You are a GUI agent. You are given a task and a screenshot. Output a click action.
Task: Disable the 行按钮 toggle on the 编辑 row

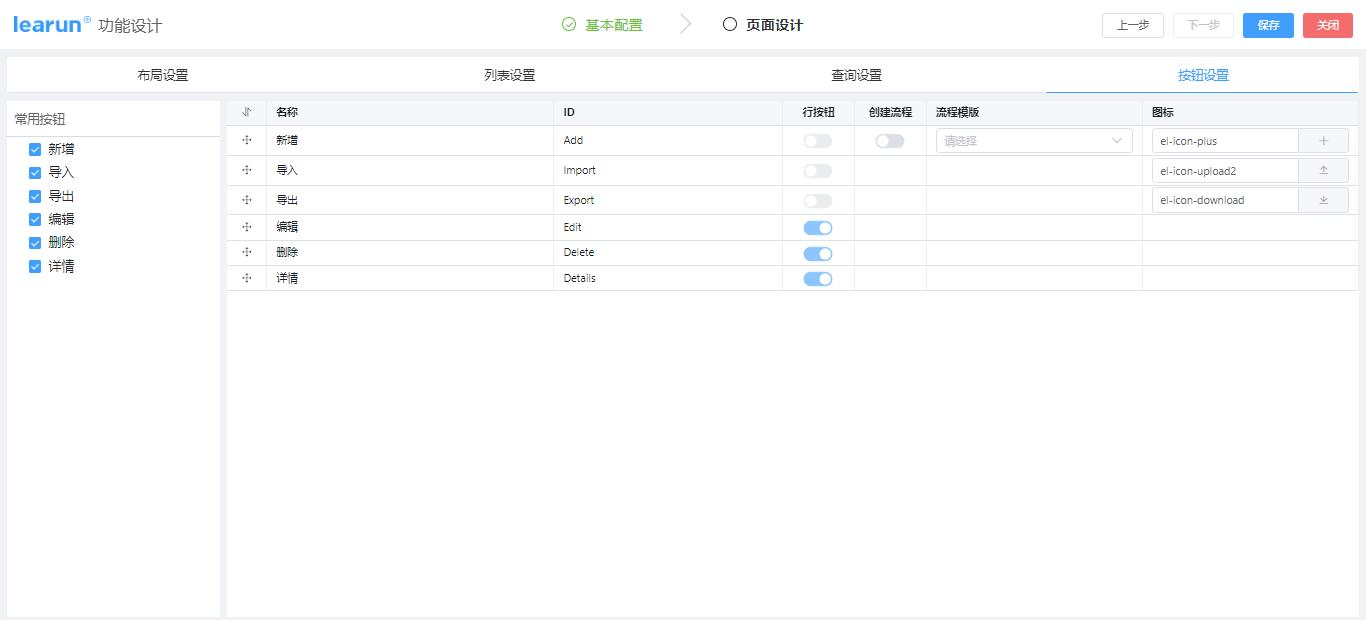817,227
